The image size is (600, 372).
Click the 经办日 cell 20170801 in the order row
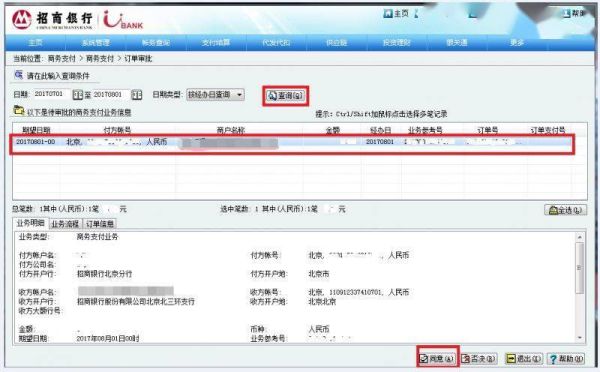380,142
